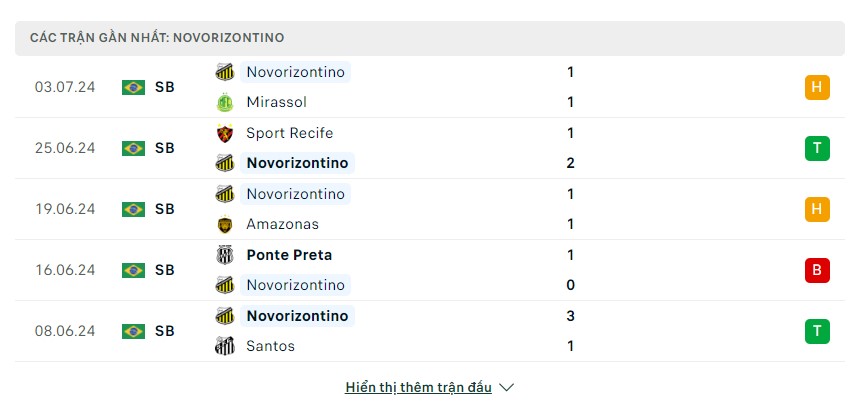Open the 25.06.24 match row date
The width and height of the screenshot is (857, 420).
pyautogui.click(x=65, y=148)
